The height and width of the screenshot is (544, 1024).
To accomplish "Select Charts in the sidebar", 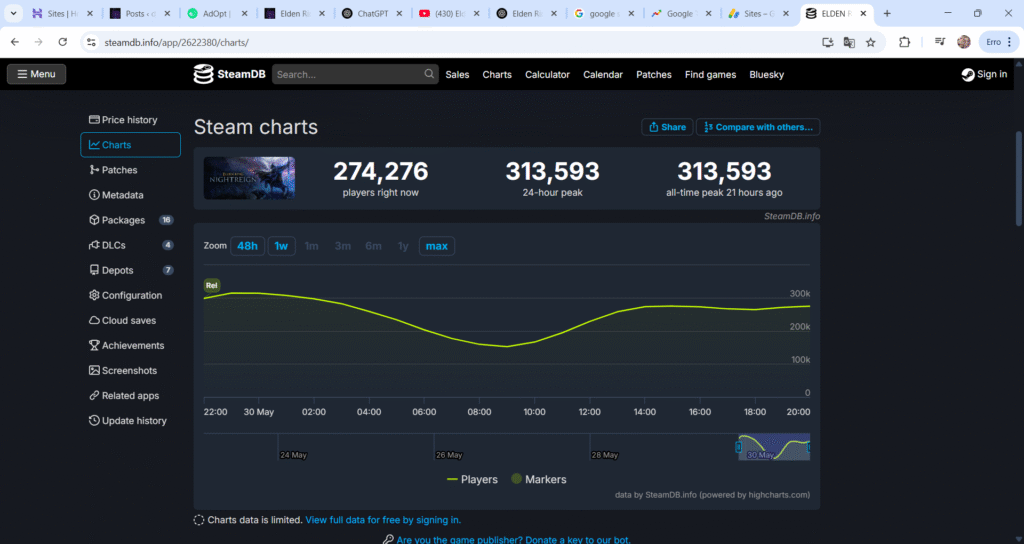I will pyautogui.click(x=130, y=145).
